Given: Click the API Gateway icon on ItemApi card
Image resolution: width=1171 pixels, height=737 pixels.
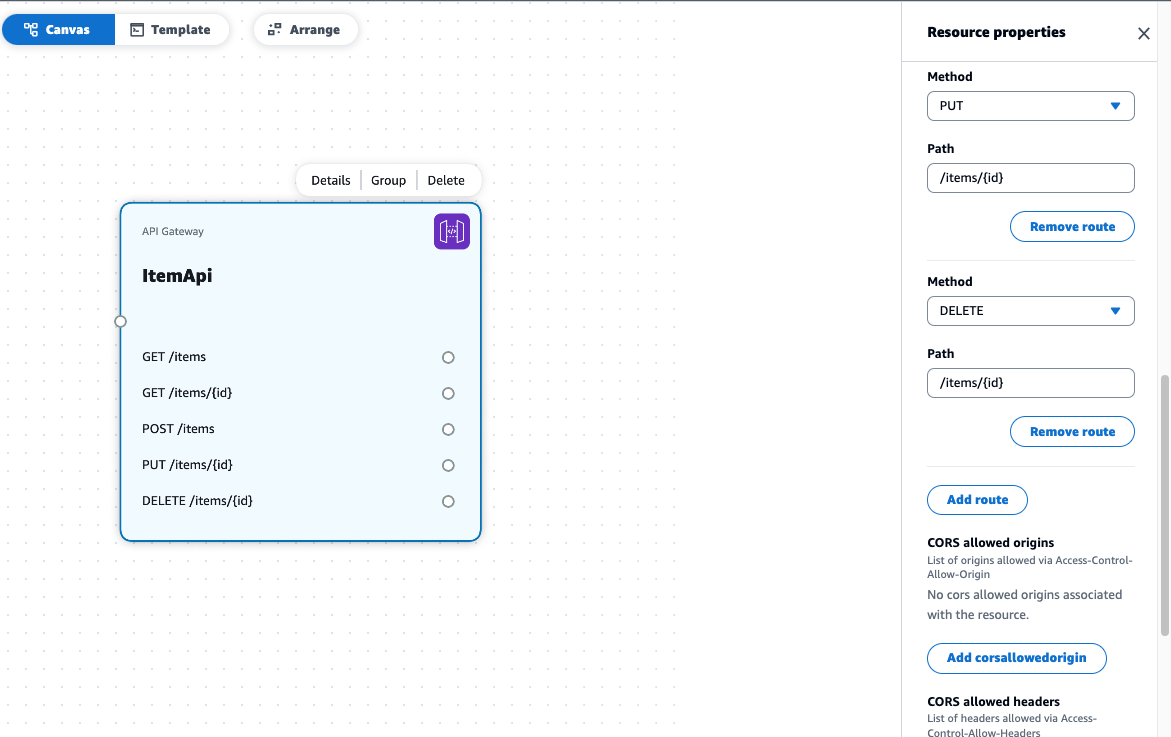Looking at the screenshot, I should [x=451, y=230].
